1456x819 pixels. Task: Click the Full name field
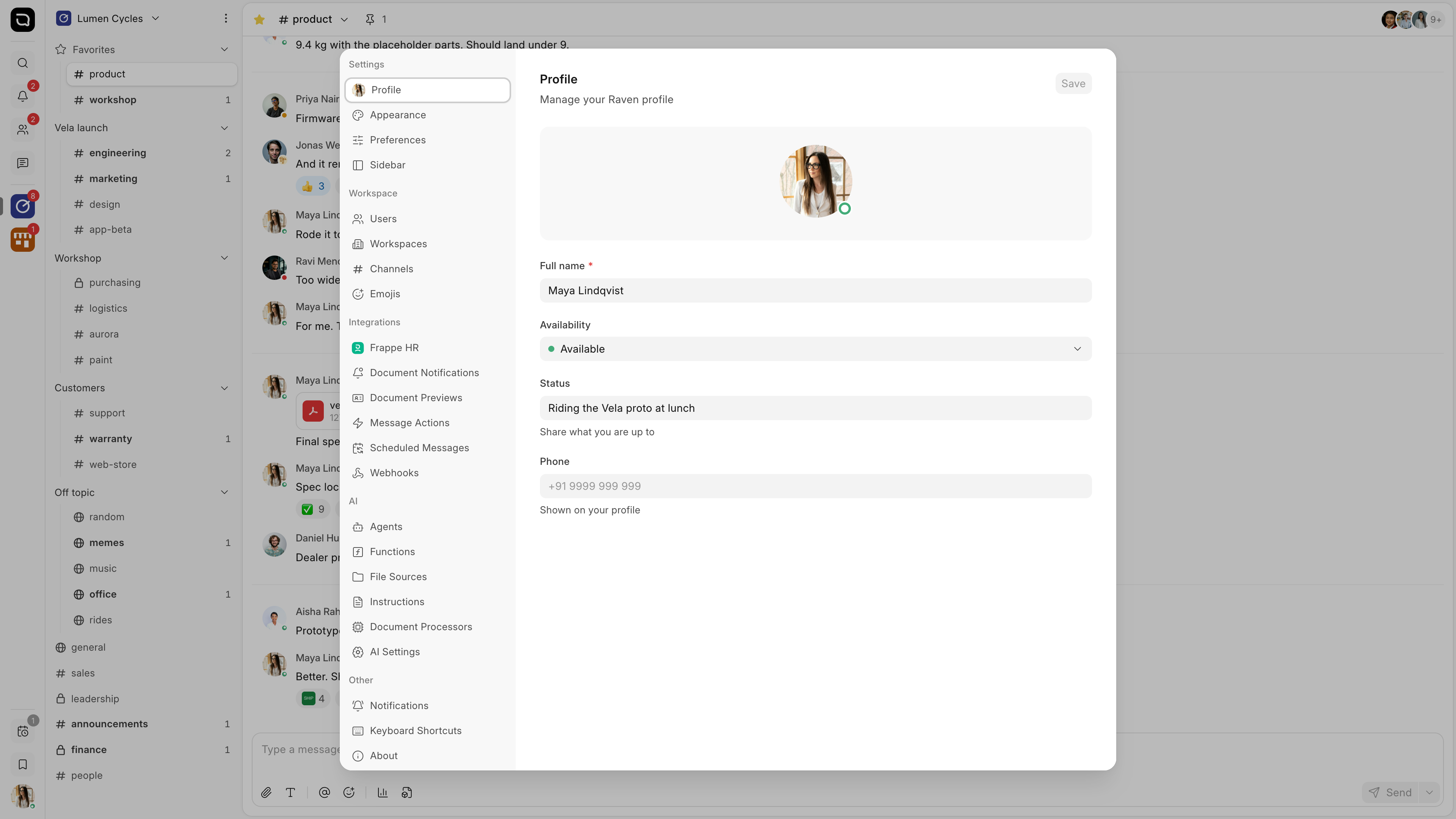click(x=816, y=290)
